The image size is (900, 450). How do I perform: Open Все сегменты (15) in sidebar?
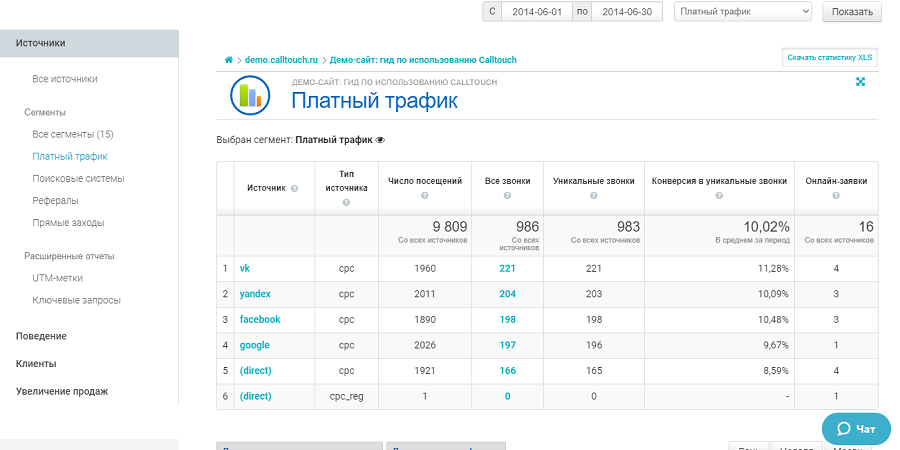coord(73,134)
